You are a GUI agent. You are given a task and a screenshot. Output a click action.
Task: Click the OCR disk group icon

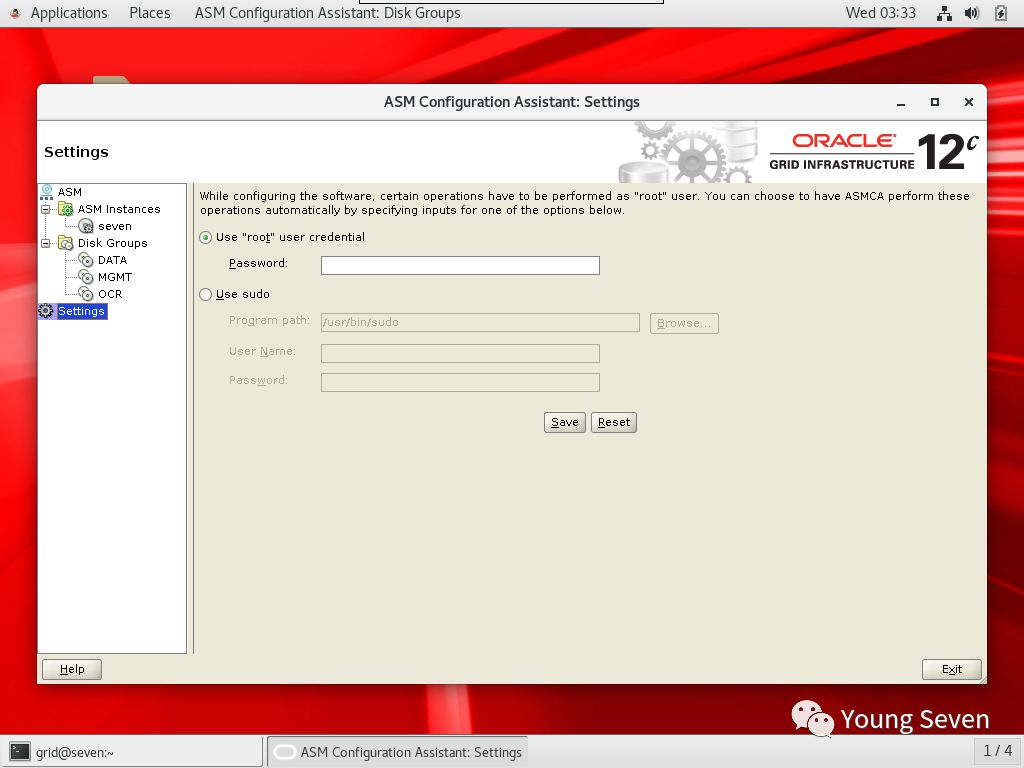86,294
